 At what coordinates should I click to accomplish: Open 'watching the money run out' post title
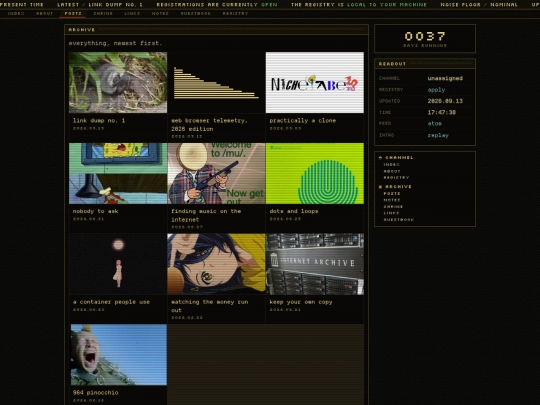coord(209,306)
